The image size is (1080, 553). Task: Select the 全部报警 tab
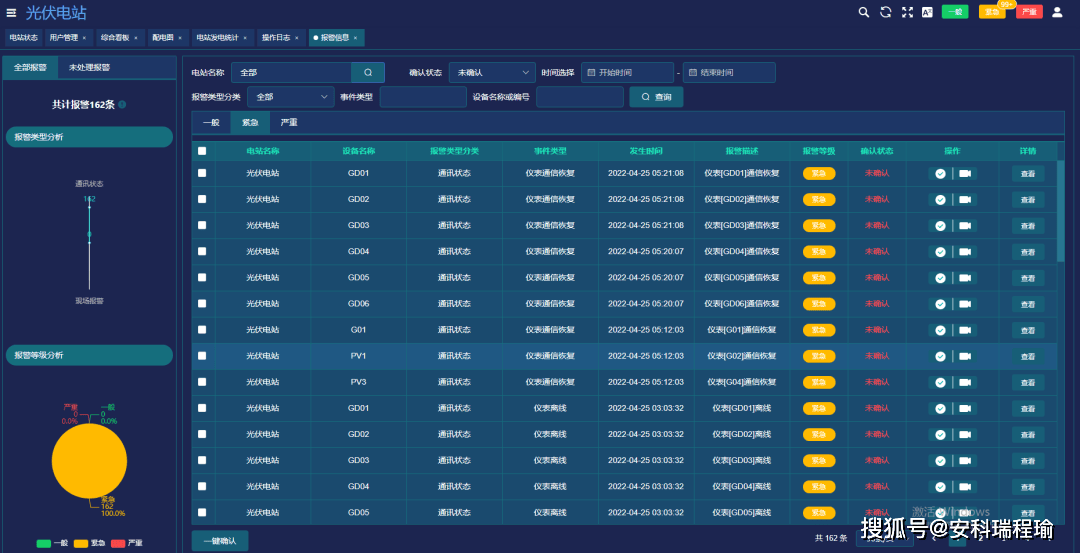tap(30, 67)
